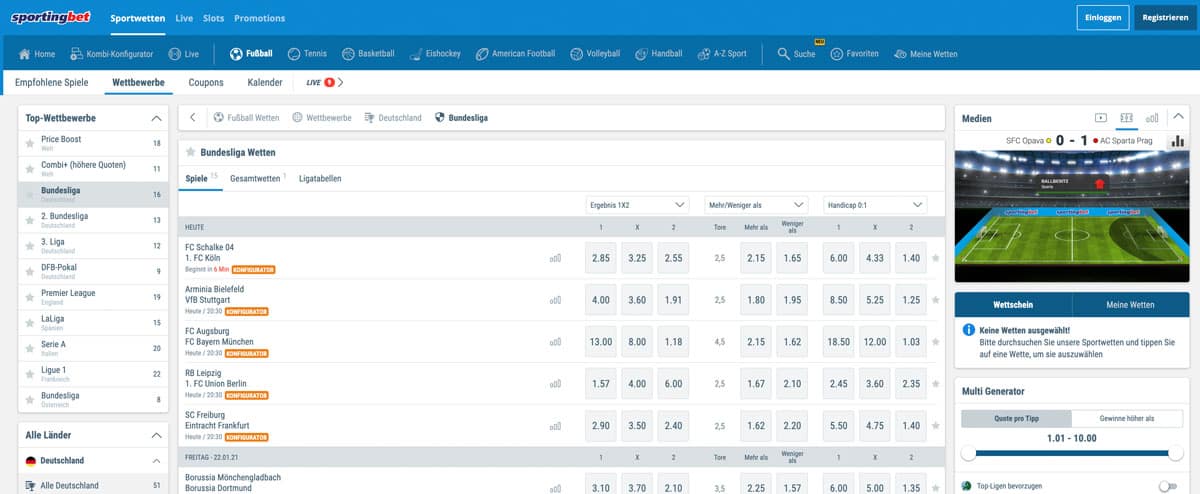1200x494 pixels.
Task: Switch to the Live top navigation tab
Action: pyautogui.click(x=184, y=18)
